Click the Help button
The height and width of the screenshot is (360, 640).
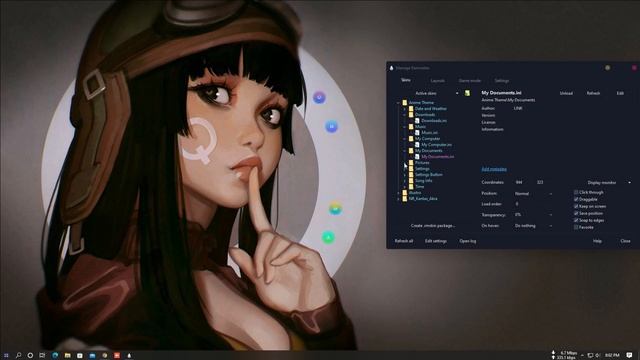597,241
